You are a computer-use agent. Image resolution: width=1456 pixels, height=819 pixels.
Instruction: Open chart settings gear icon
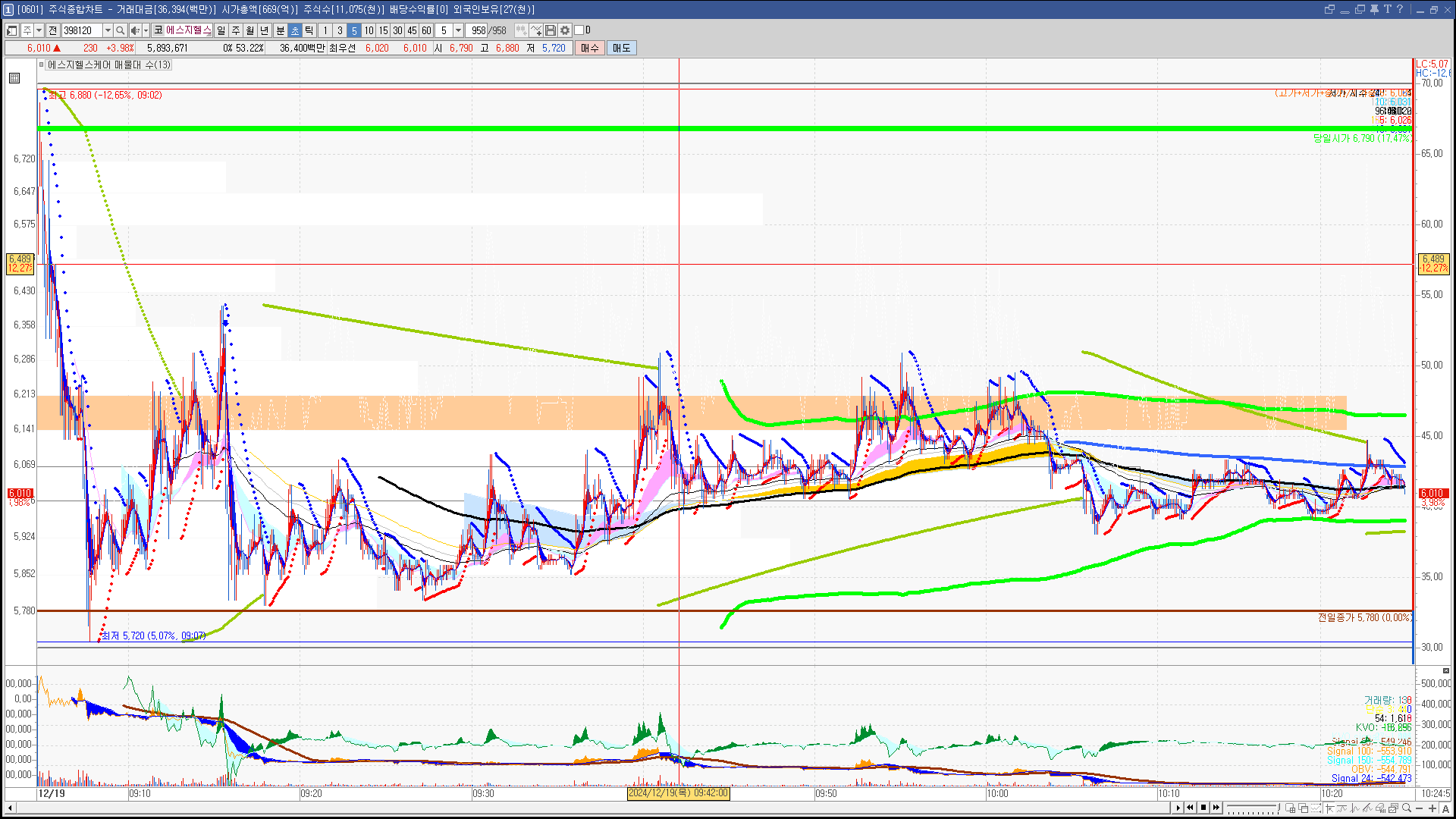[x=565, y=30]
